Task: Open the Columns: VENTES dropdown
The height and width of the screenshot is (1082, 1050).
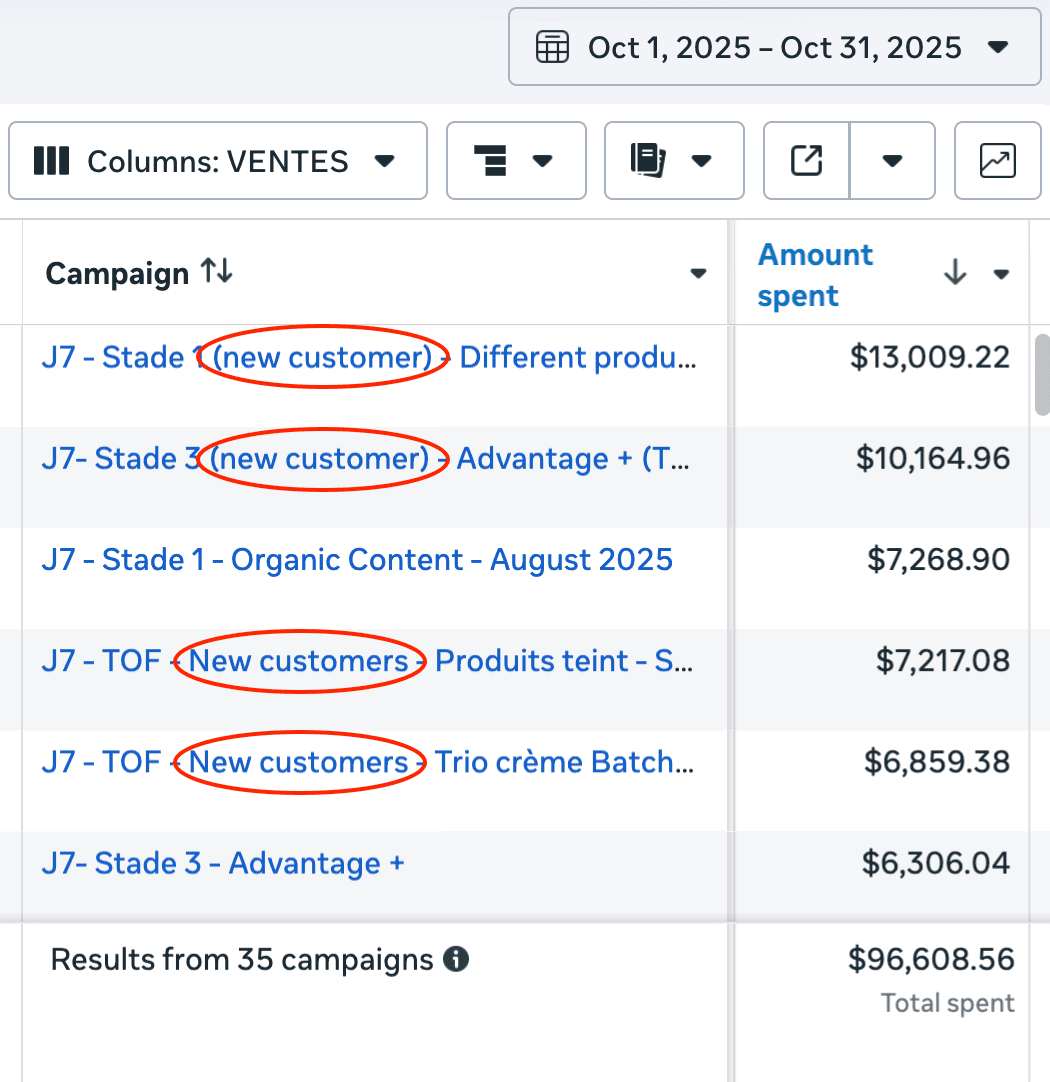Action: (217, 161)
